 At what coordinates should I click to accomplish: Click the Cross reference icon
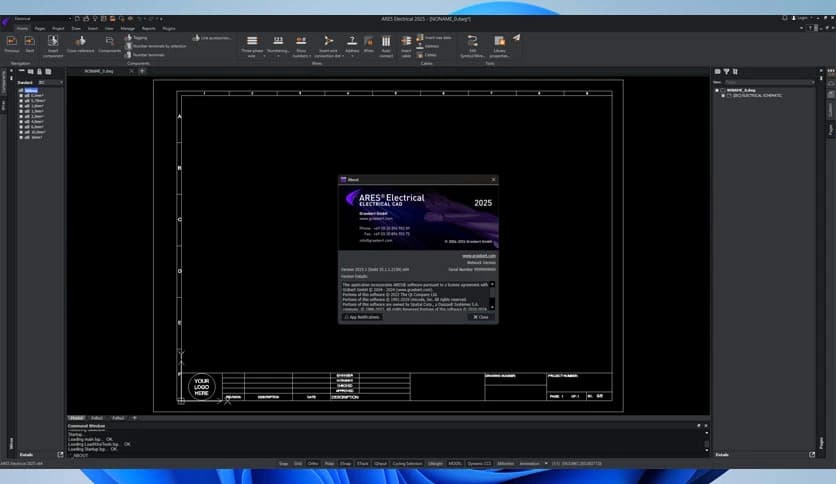coord(81,41)
